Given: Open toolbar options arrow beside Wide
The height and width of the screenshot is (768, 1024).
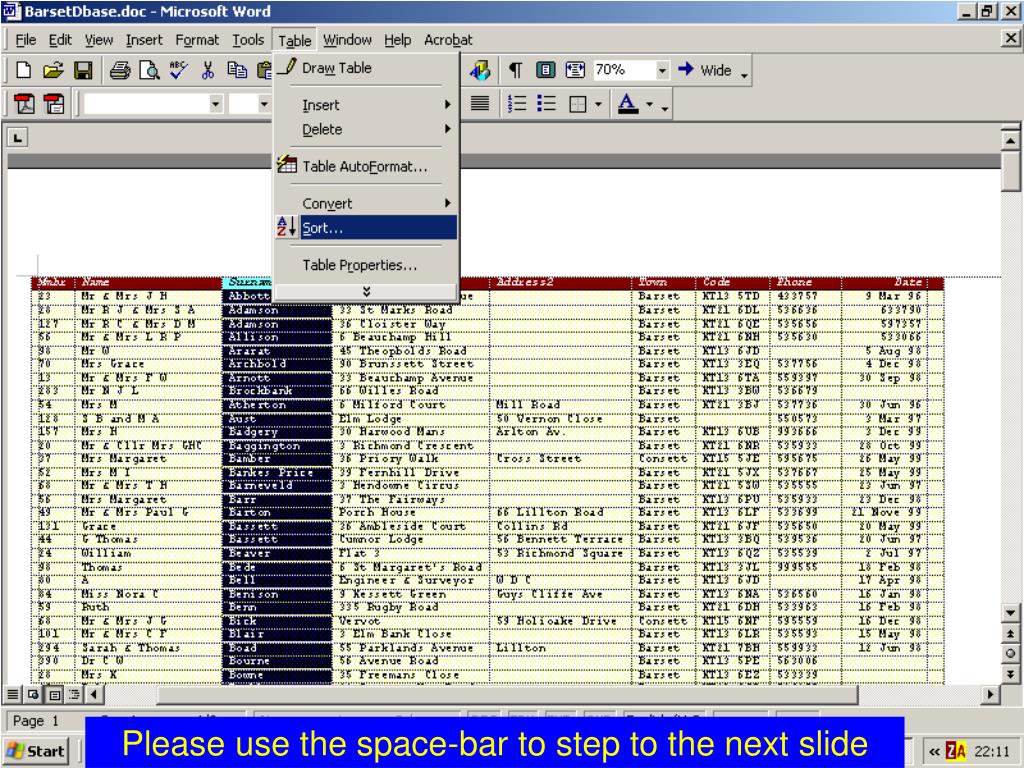Looking at the screenshot, I should (744, 73).
